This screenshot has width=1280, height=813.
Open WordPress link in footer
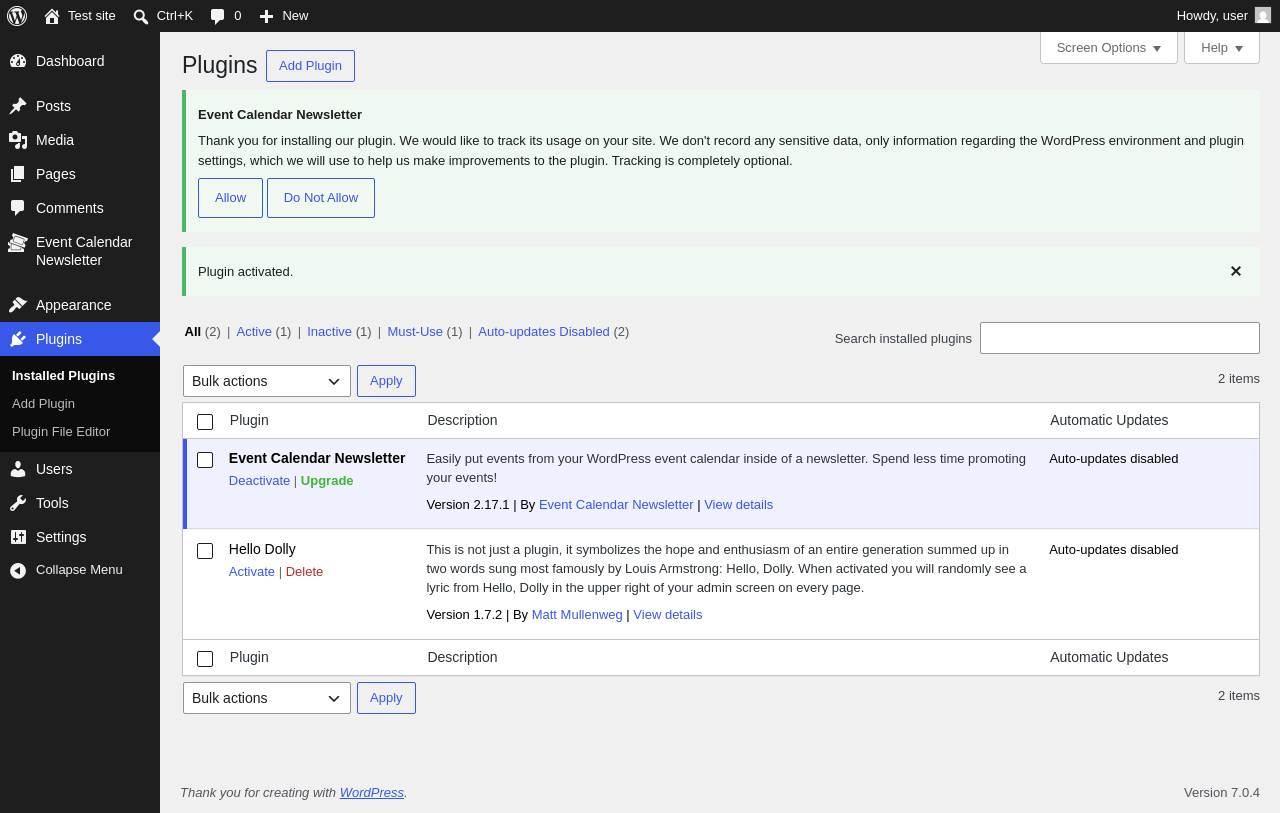371,793
